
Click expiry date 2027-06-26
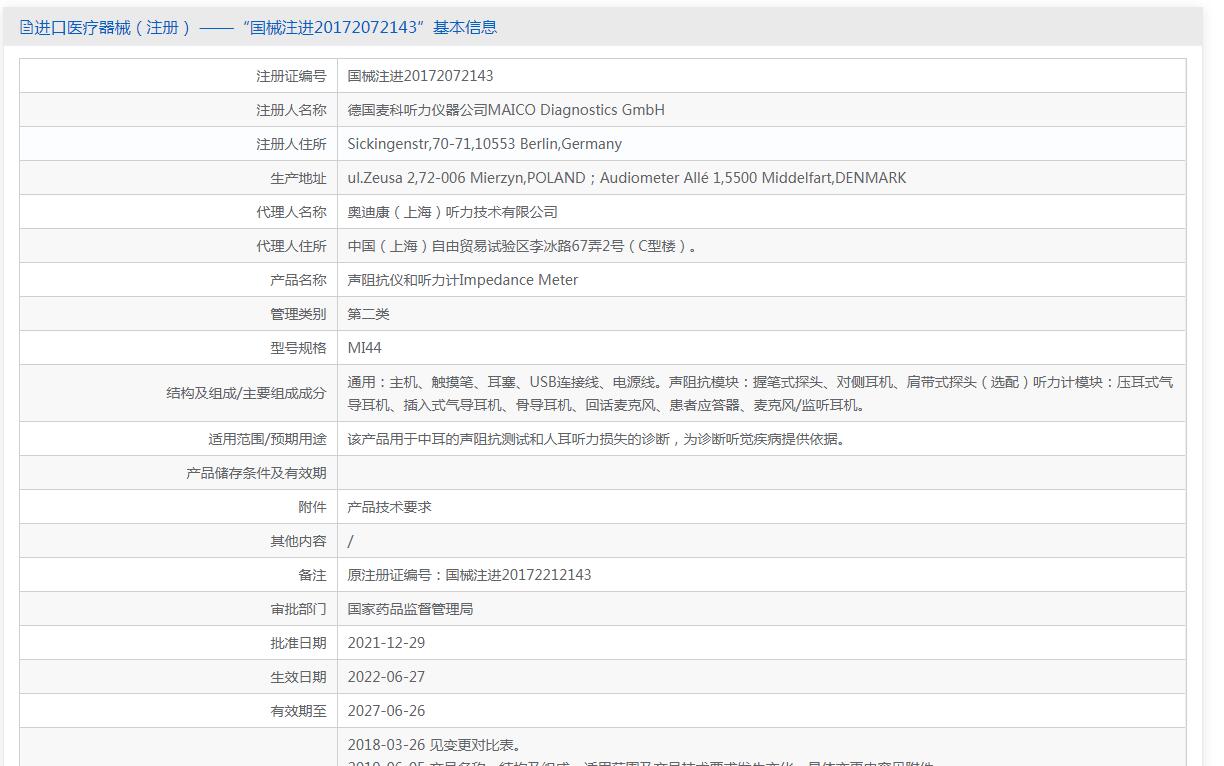pos(387,711)
